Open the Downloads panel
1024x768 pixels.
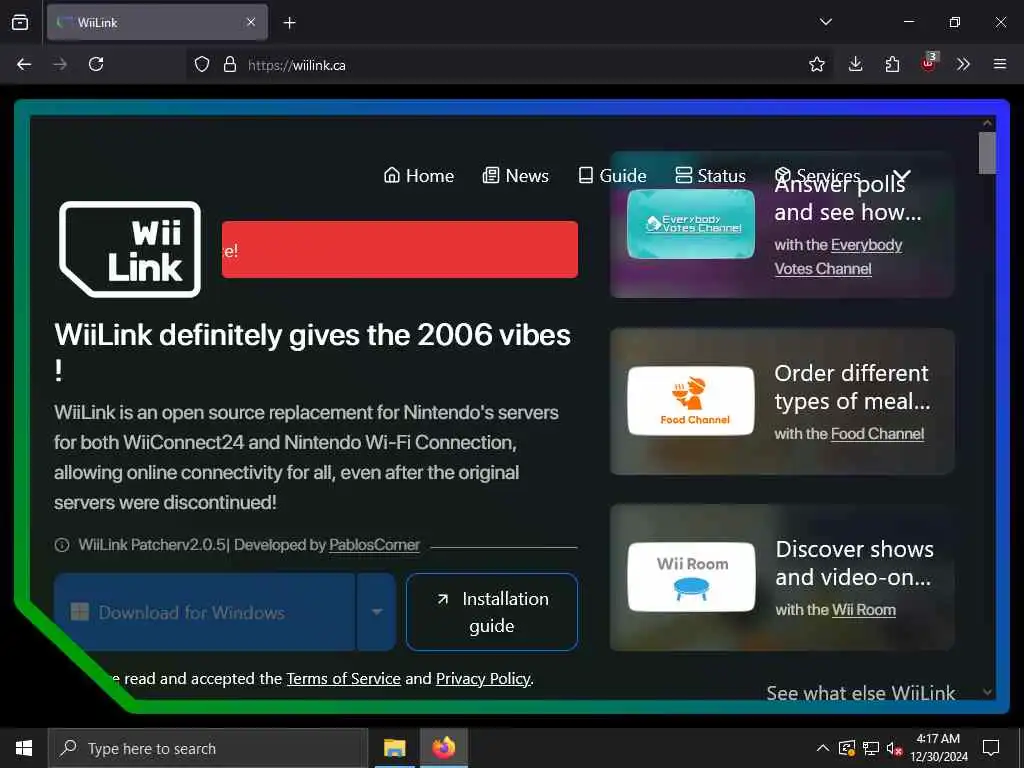click(x=856, y=64)
